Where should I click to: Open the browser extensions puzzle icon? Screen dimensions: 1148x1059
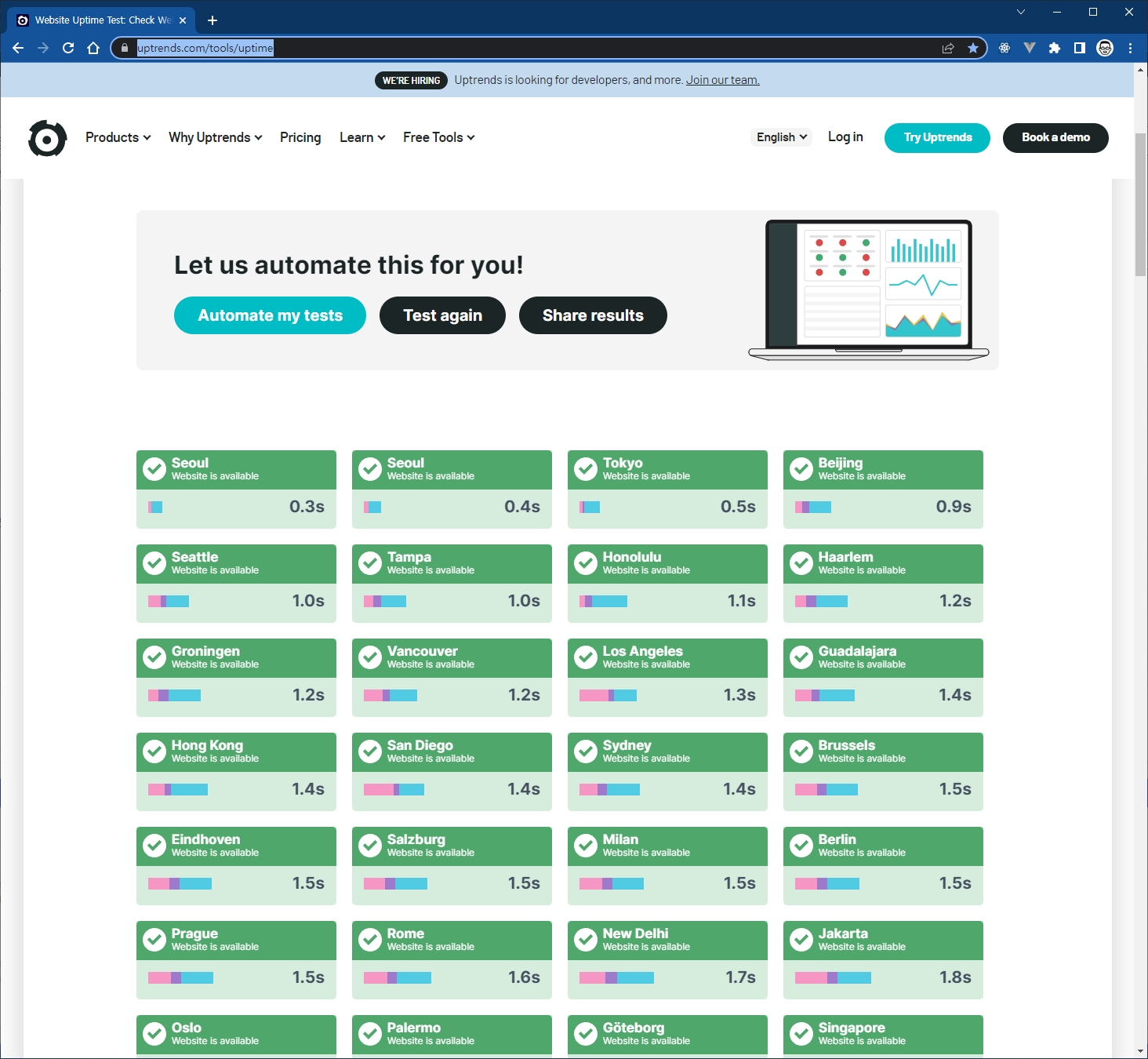(1055, 48)
